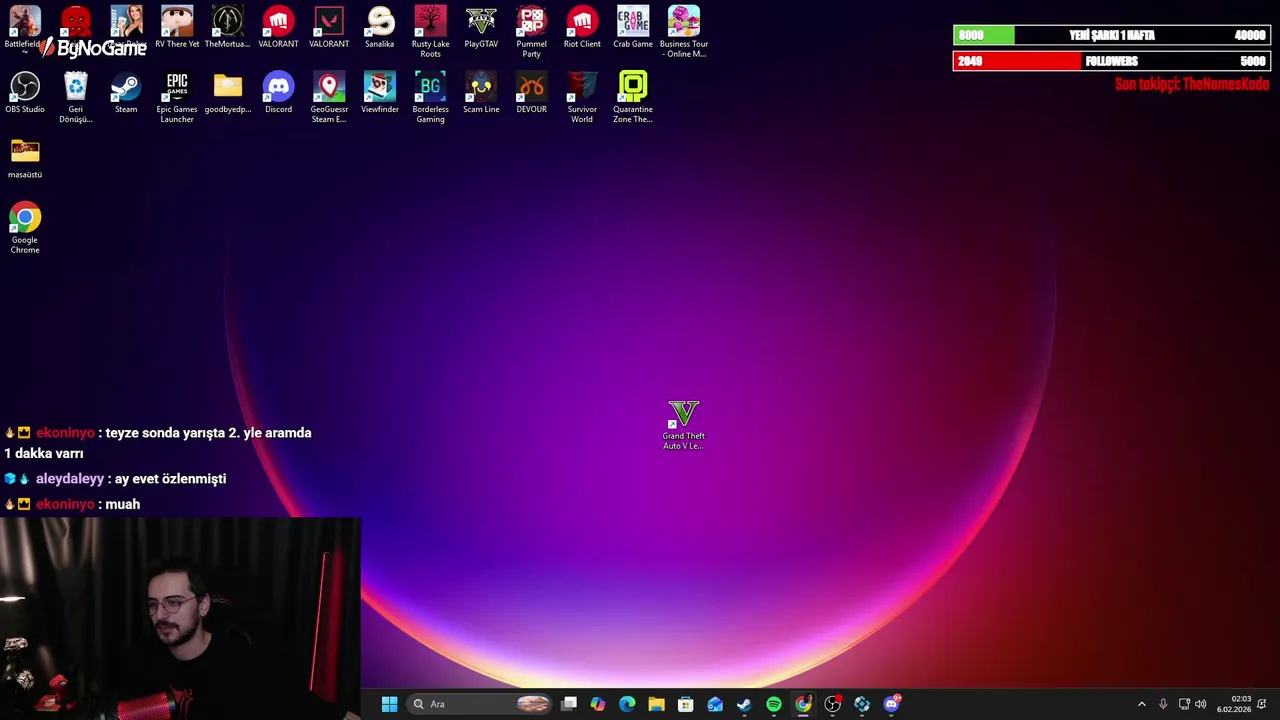Click the 'aleydaleyy' chat username
This screenshot has width=1280, height=720.
point(69,479)
